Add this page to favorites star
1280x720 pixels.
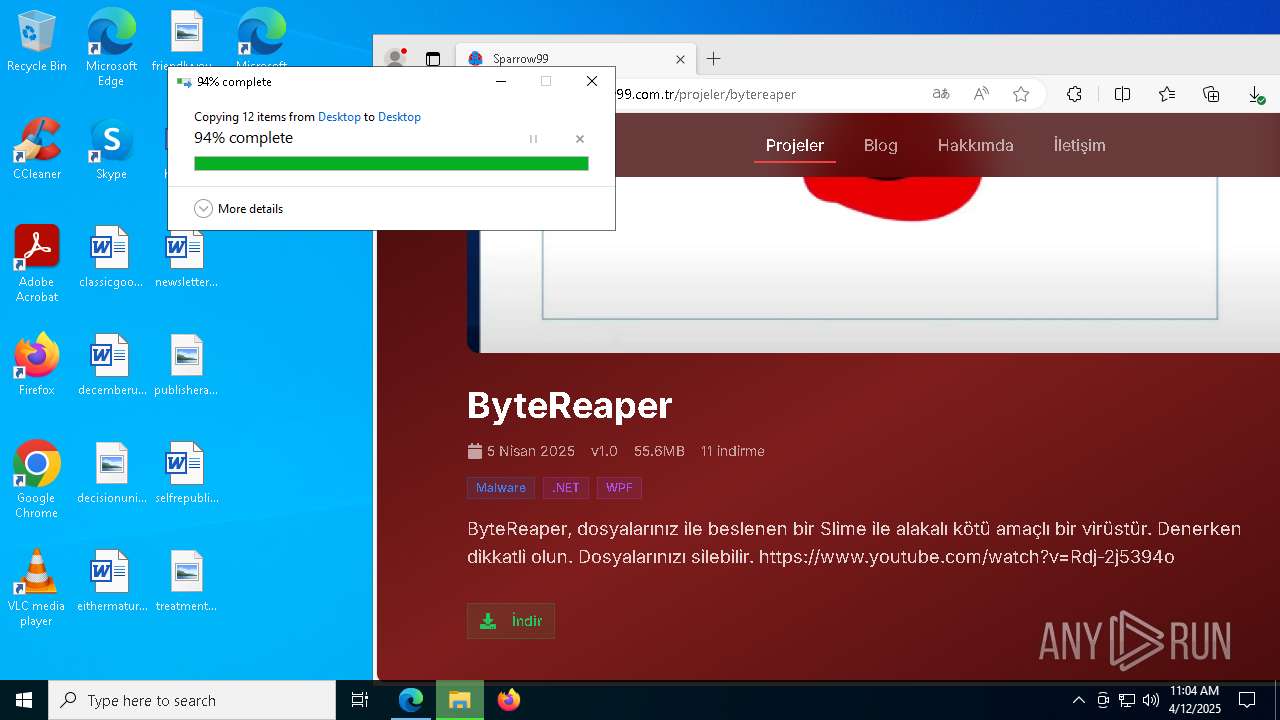(x=1021, y=94)
